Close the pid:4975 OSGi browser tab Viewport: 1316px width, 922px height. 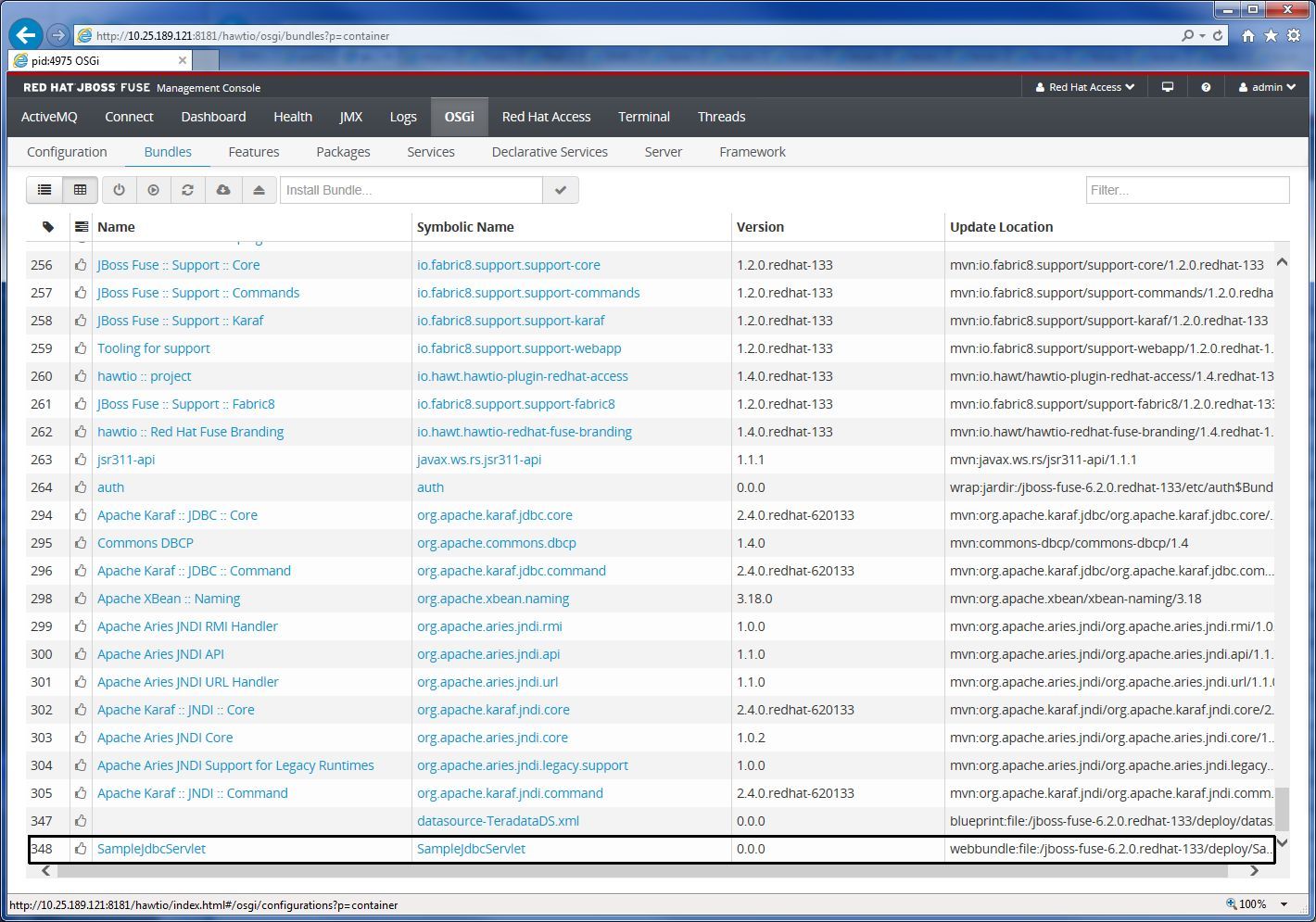[183, 60]
